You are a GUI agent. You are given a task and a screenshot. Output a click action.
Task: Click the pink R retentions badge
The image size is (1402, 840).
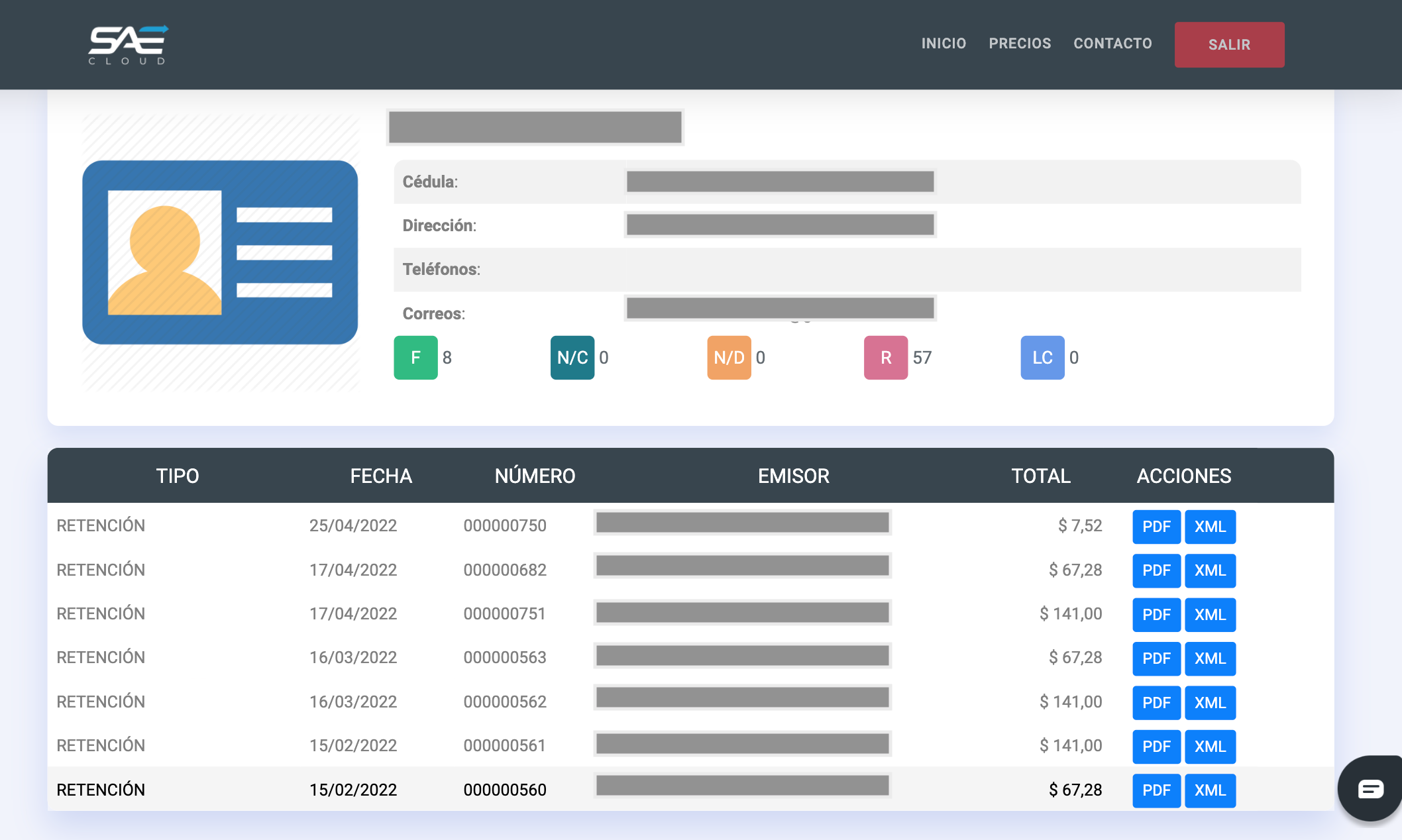886,358
